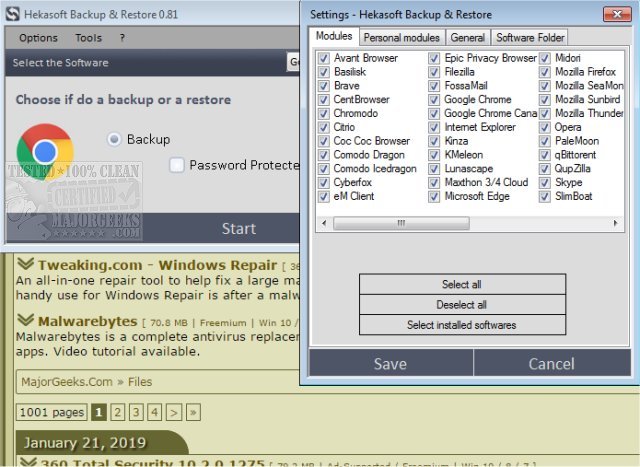Click the scrollbar left arrow in modules list

coord(324,223)
